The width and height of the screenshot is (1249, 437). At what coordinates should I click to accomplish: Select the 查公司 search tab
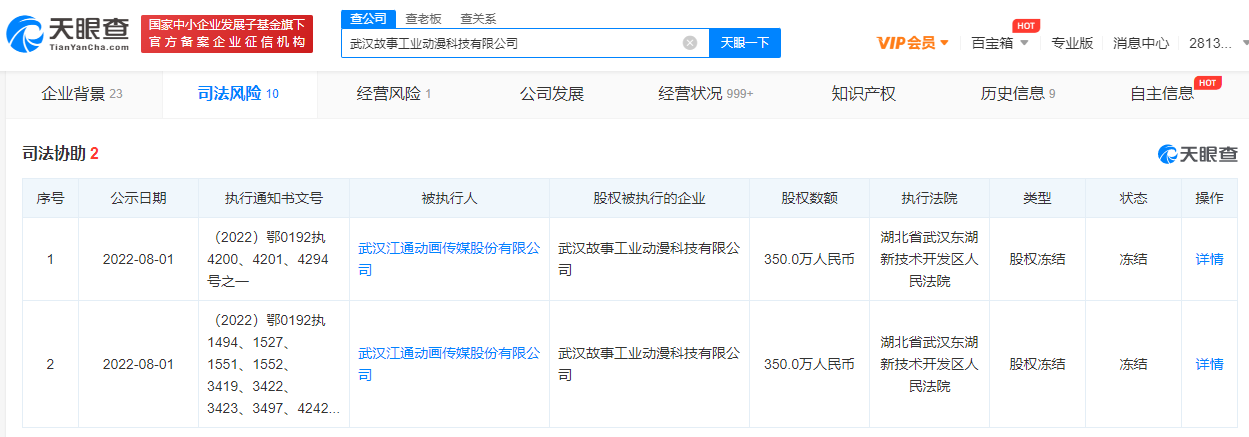(369, 19)
